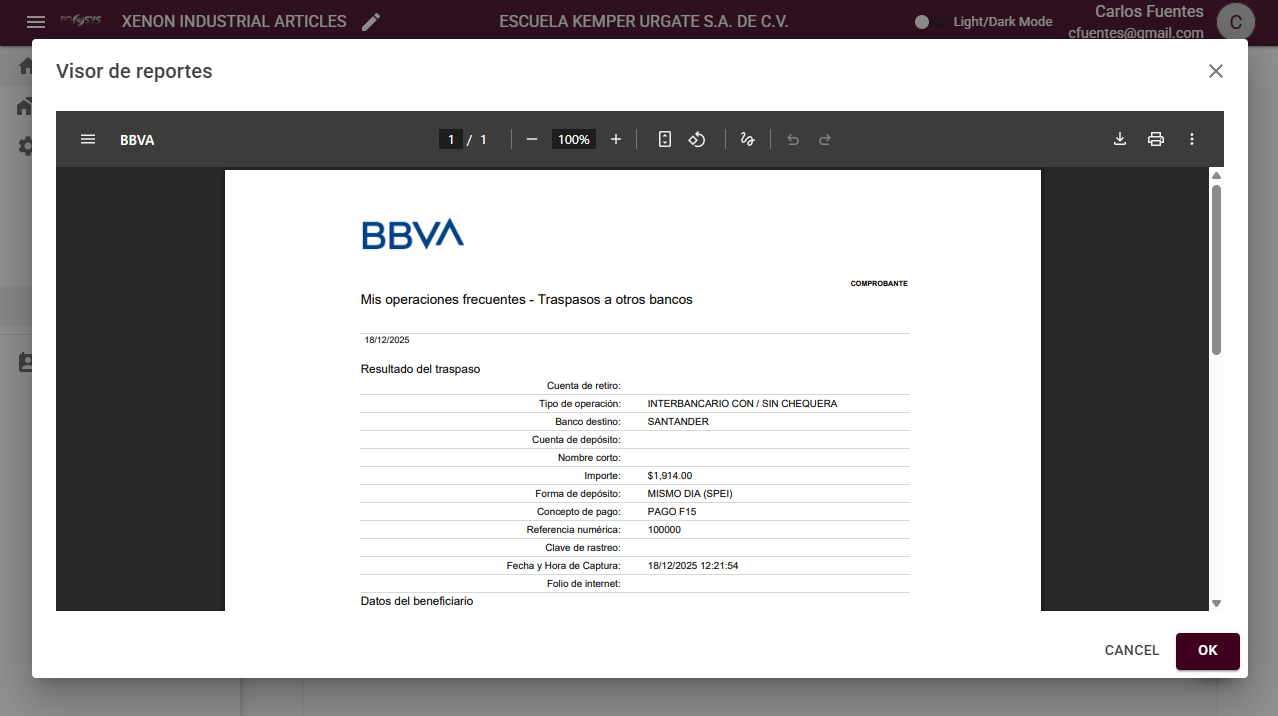Click the PDF page number field
The height and width of the screenshot is (716, 1278).
pyautogui.click(x=451, y=140)
